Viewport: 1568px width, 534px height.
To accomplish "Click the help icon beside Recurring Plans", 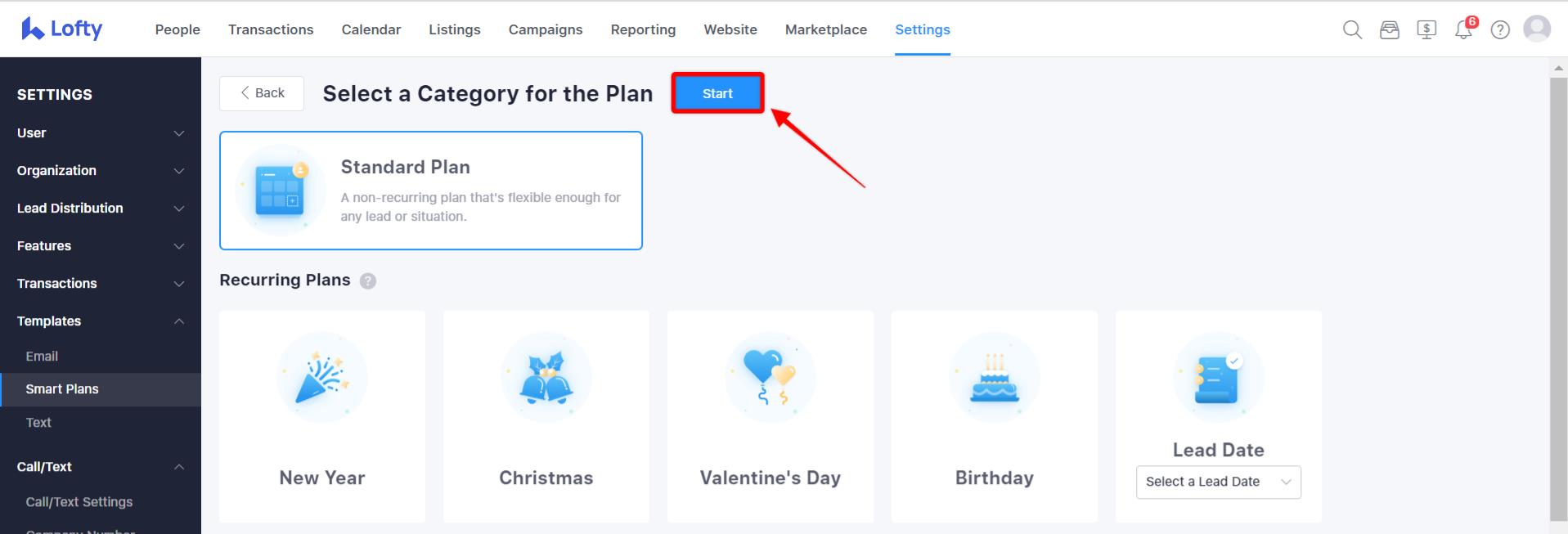I will point(368,280).
